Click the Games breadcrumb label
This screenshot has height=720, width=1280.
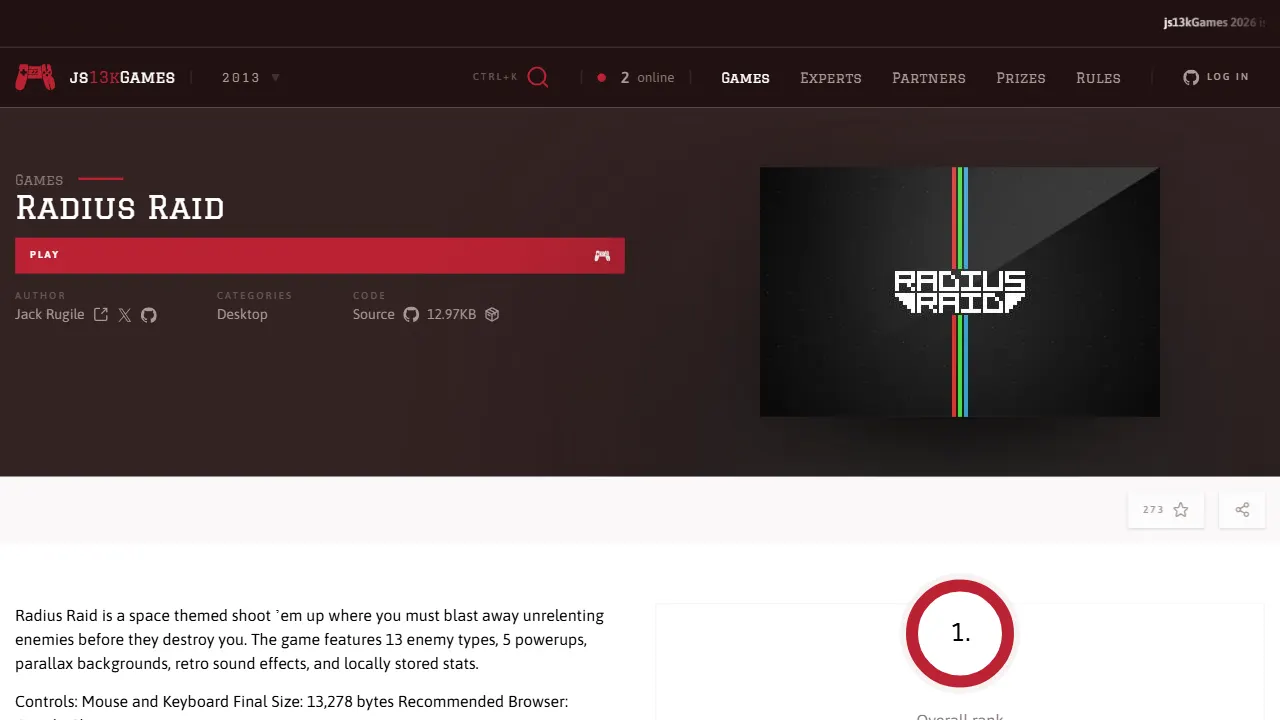pyautogui.click(x=39, y=180)
